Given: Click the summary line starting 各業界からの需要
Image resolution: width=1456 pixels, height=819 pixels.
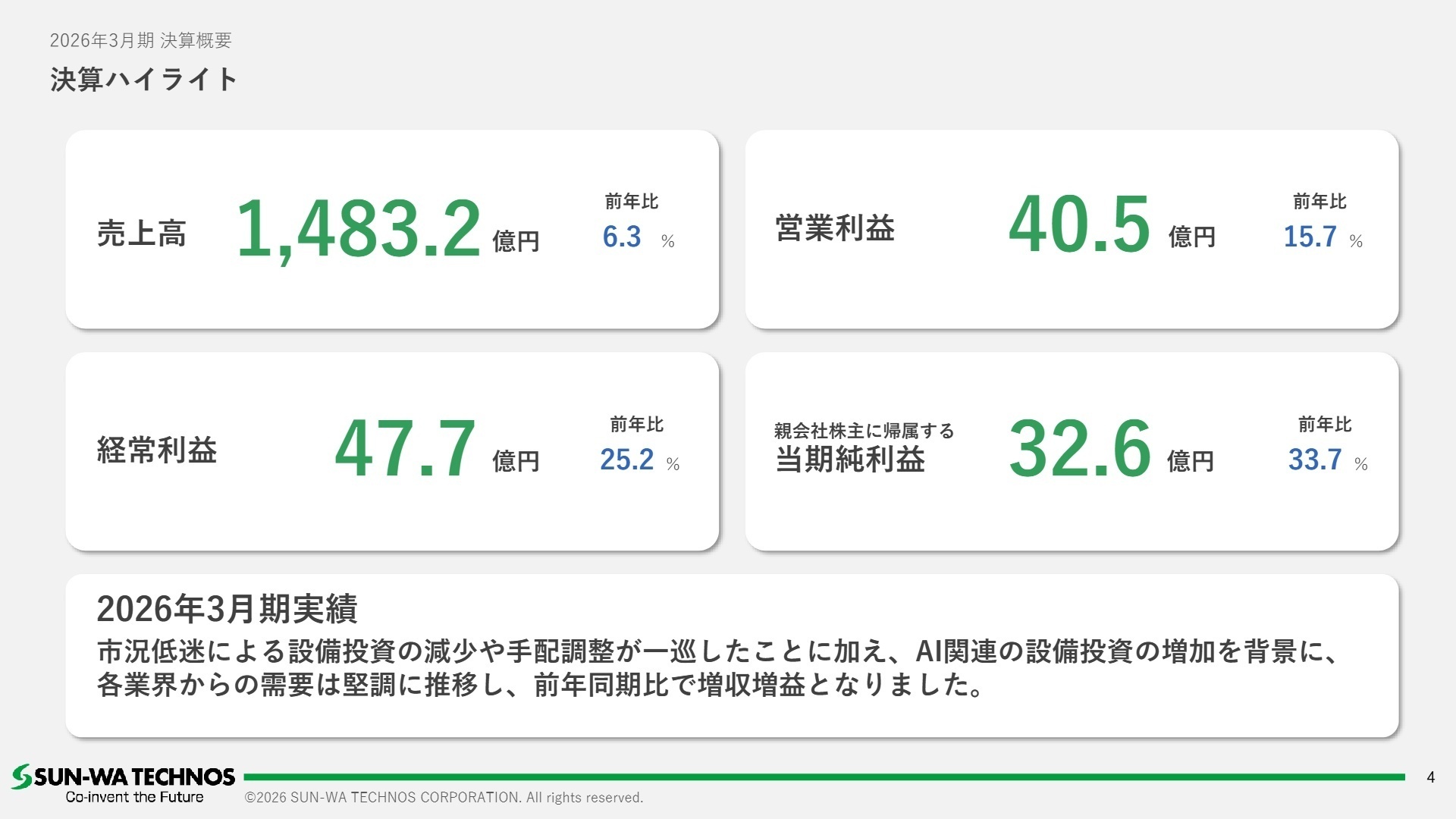Looking at the screenshot, I should [x=541, y=685].
